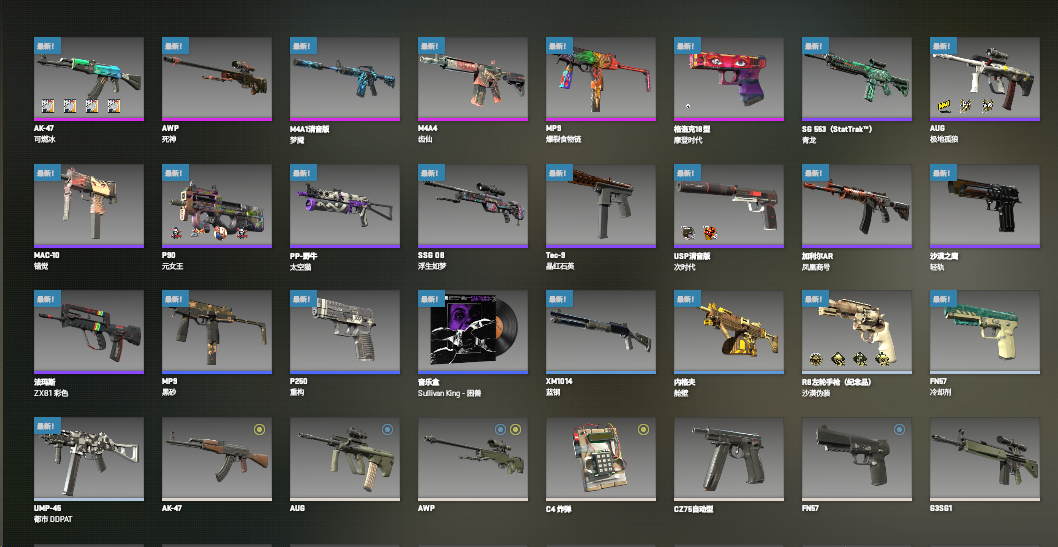
Task: Click the blue equipped circle on default AWP
Action: point(501,430)
